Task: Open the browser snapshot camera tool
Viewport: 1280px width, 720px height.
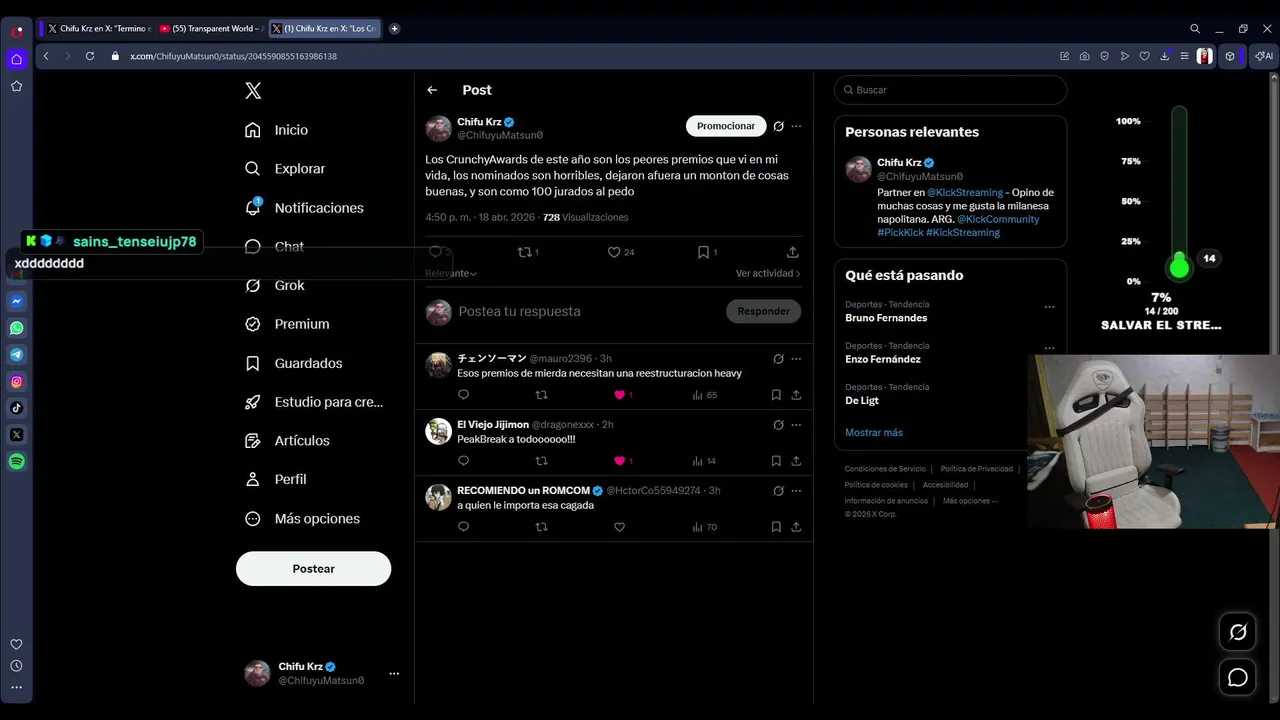Action: click(x=1085, y=56)
